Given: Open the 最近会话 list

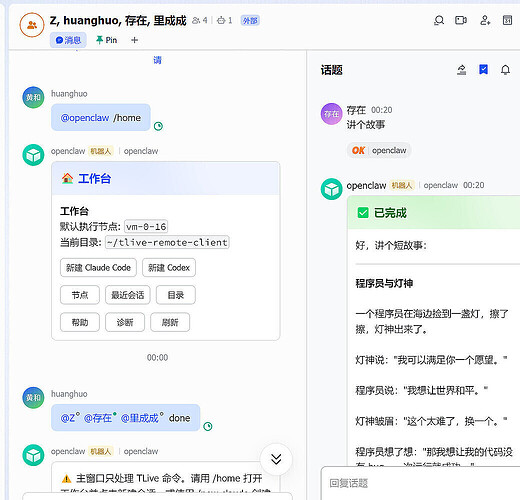Looking at the screenshot, I should tap(128, 295).
